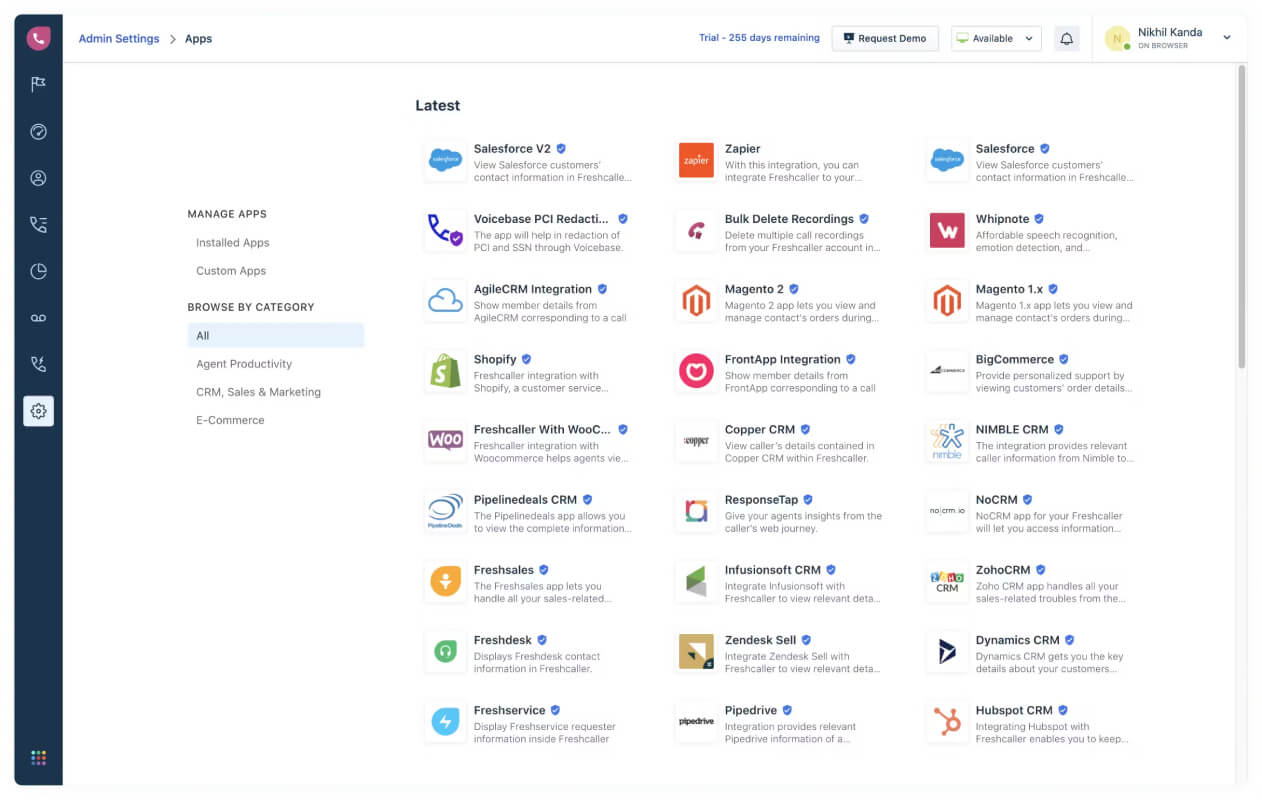Click the admin settings gear icon

(x=38, y=411)
